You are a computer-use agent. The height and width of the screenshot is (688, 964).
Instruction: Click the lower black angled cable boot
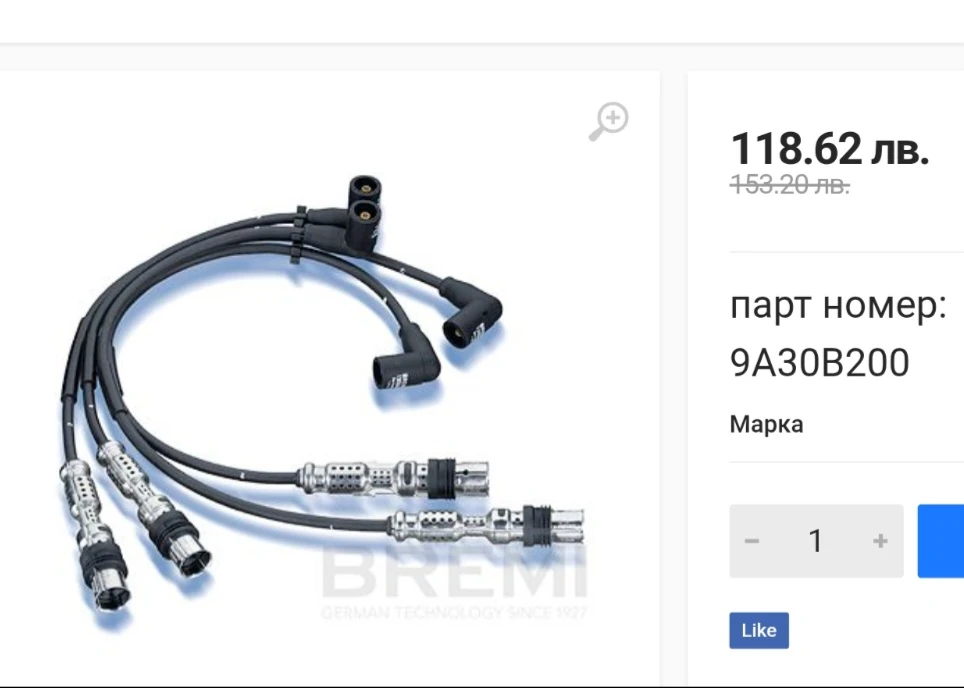406,359
